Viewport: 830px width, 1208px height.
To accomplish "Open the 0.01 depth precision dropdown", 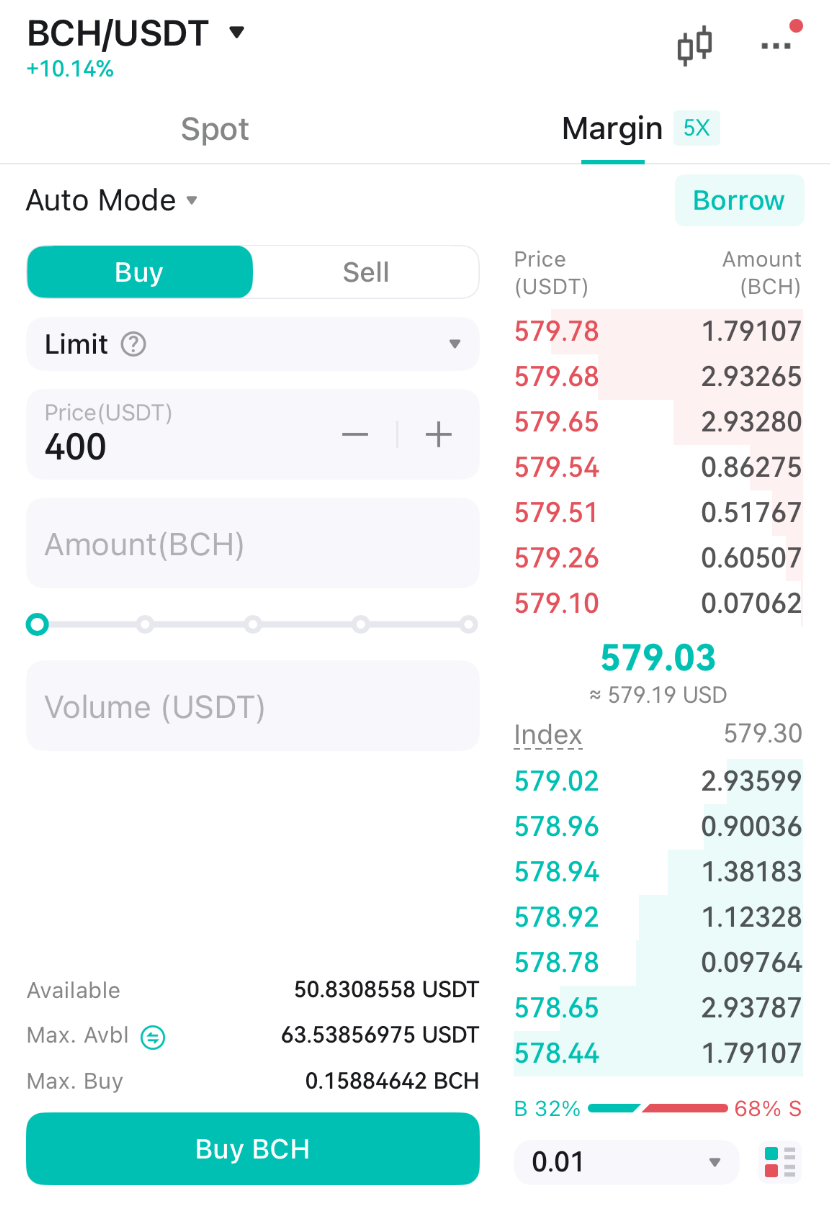I will 626,1162.
